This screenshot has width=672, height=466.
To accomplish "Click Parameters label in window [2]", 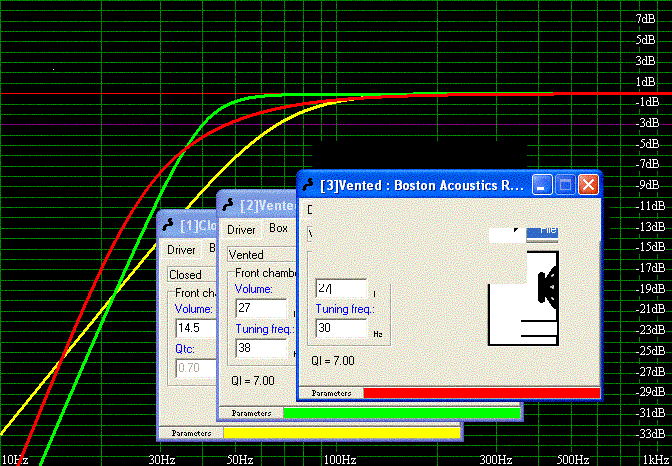I will coord(251,413).
